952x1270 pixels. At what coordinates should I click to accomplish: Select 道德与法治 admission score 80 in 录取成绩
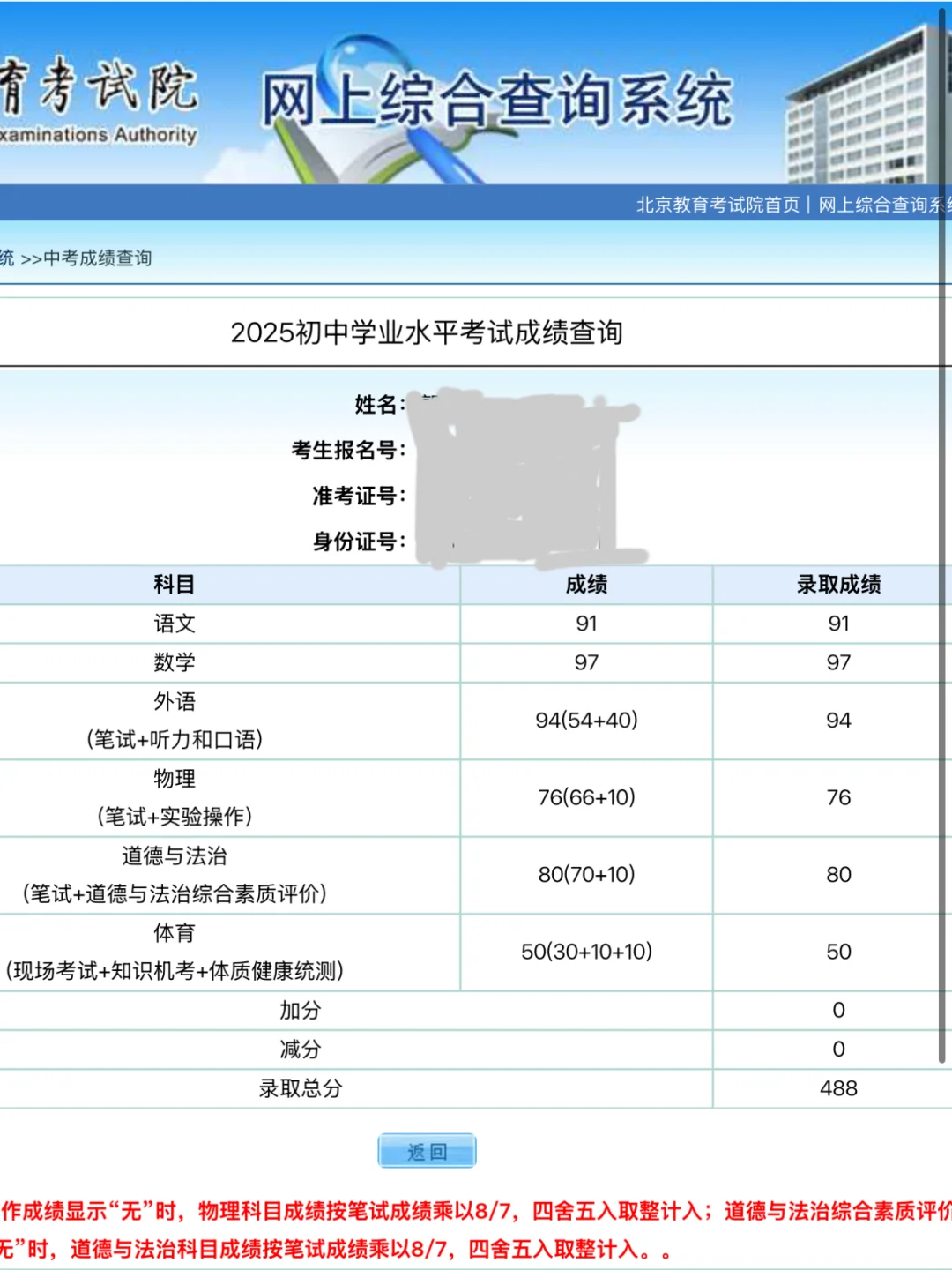tap(839, 875)
